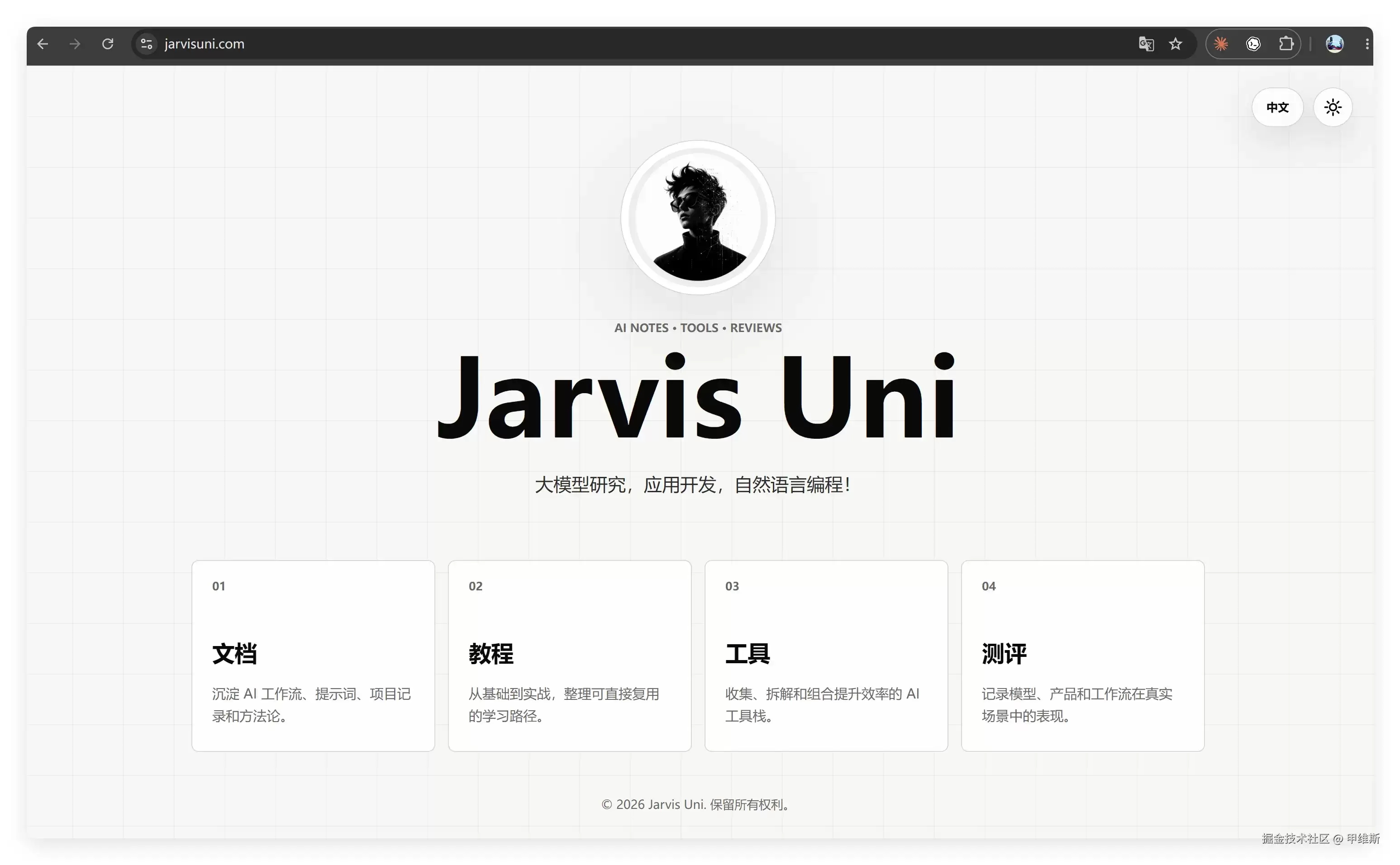Screen dimensions: 1400x865
Task: Open the 01 文档 card
Action: pyautogui.click(x=313, y=656)
